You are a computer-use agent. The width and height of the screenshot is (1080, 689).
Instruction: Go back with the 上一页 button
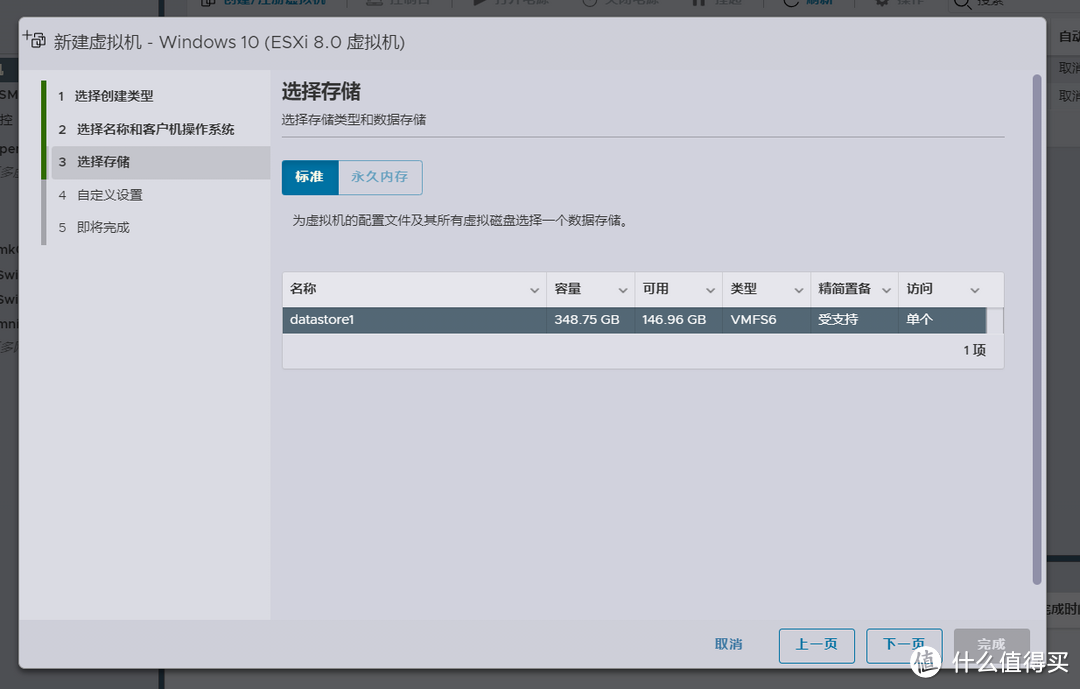[x=817, y=646]
